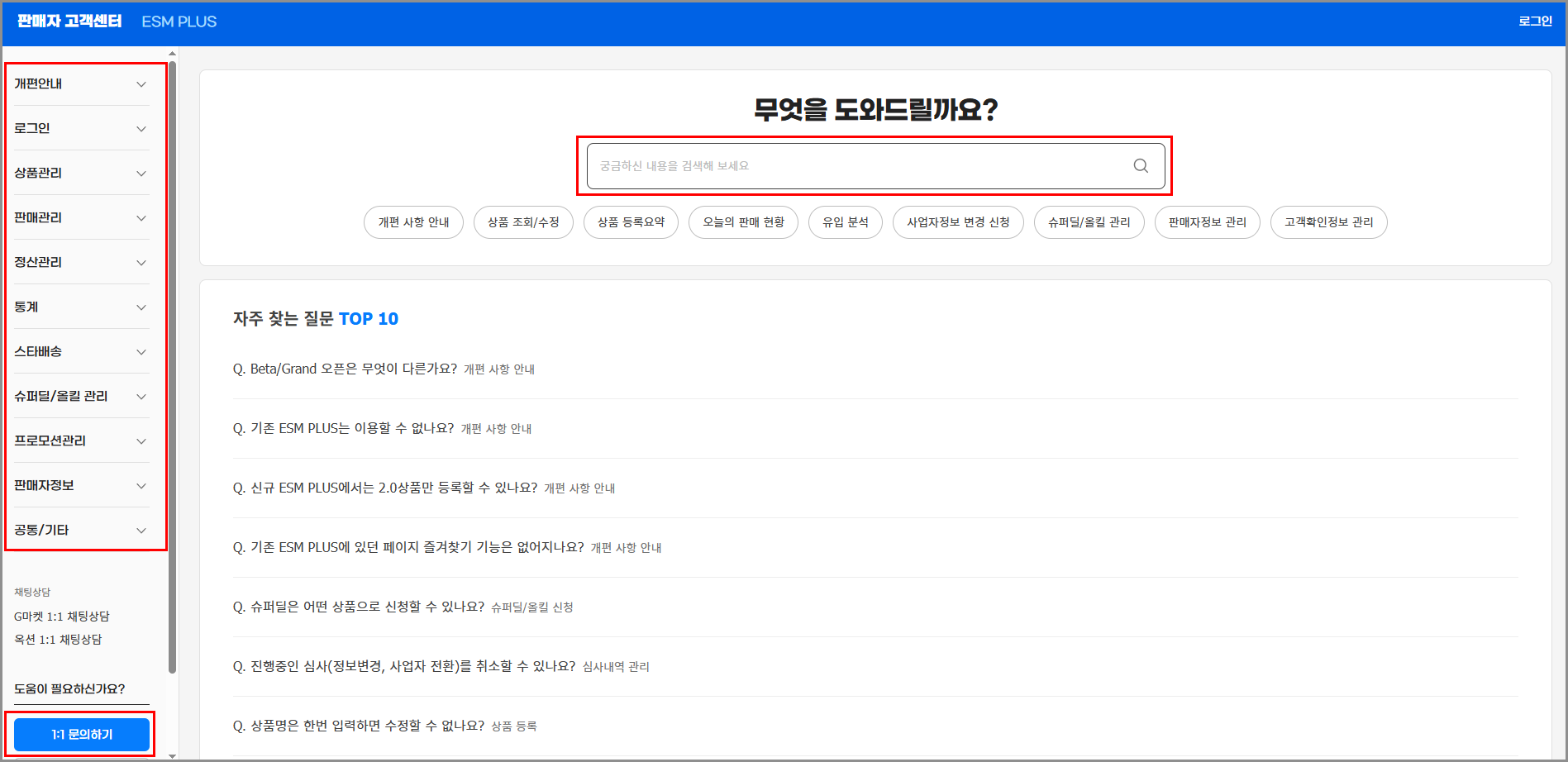Expand the 공통/기타 chevron
Image resolution: width=1568 pixels, height=762 pixels.
[141, 531]
